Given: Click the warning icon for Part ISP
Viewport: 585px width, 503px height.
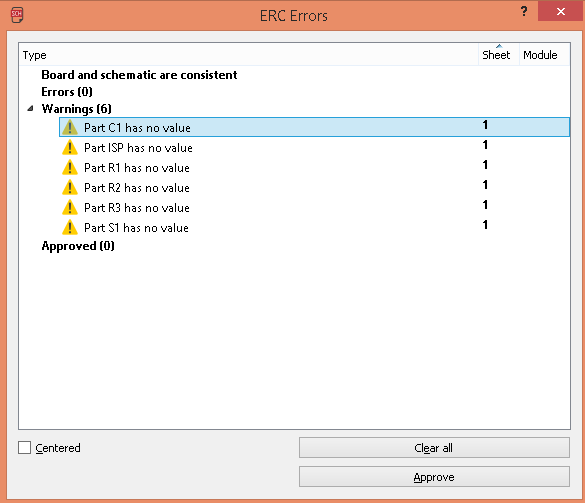Looking at the screenshot, I should pyautogui.click(x=70, y=147).
